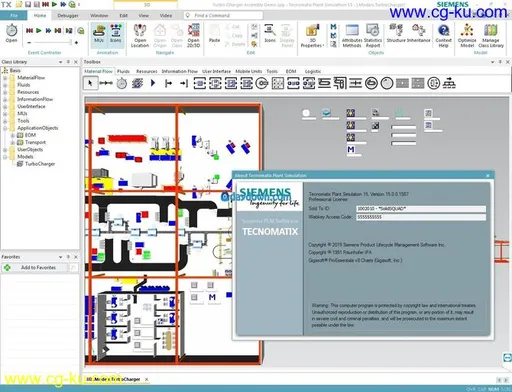Open the Information Flow toolbox tab
This screenshot has width=512, height=392.
180,71
